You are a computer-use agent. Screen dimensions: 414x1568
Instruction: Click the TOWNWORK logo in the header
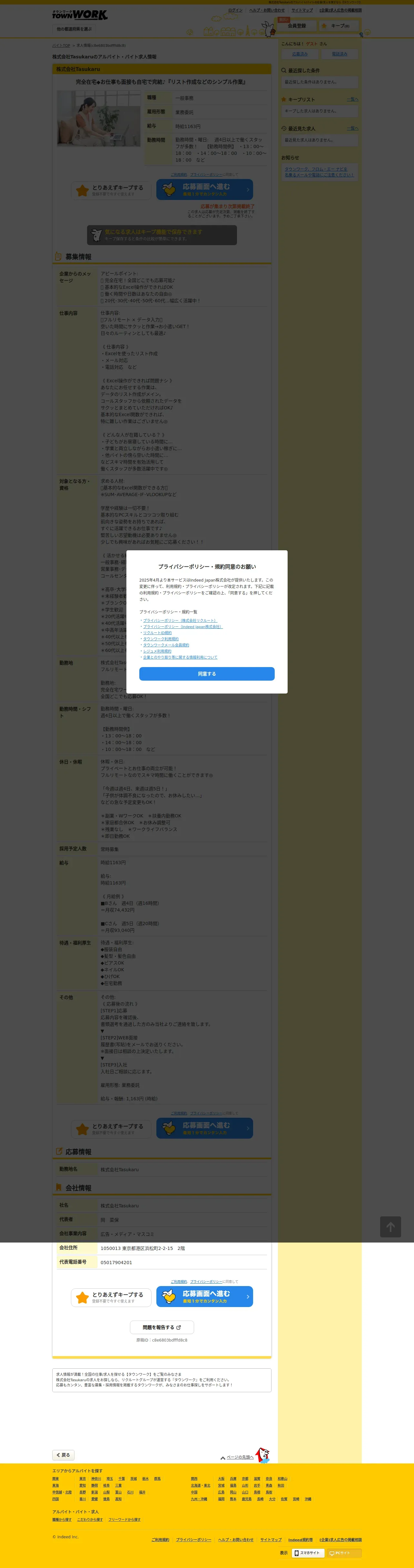coord(80,15)
